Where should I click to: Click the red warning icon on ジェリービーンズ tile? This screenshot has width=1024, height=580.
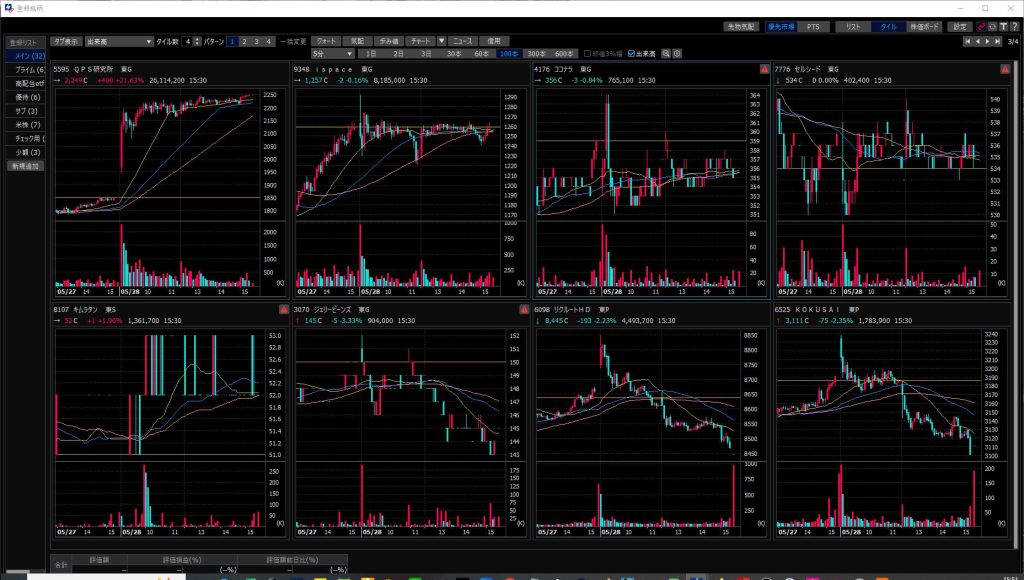[524, 309]
